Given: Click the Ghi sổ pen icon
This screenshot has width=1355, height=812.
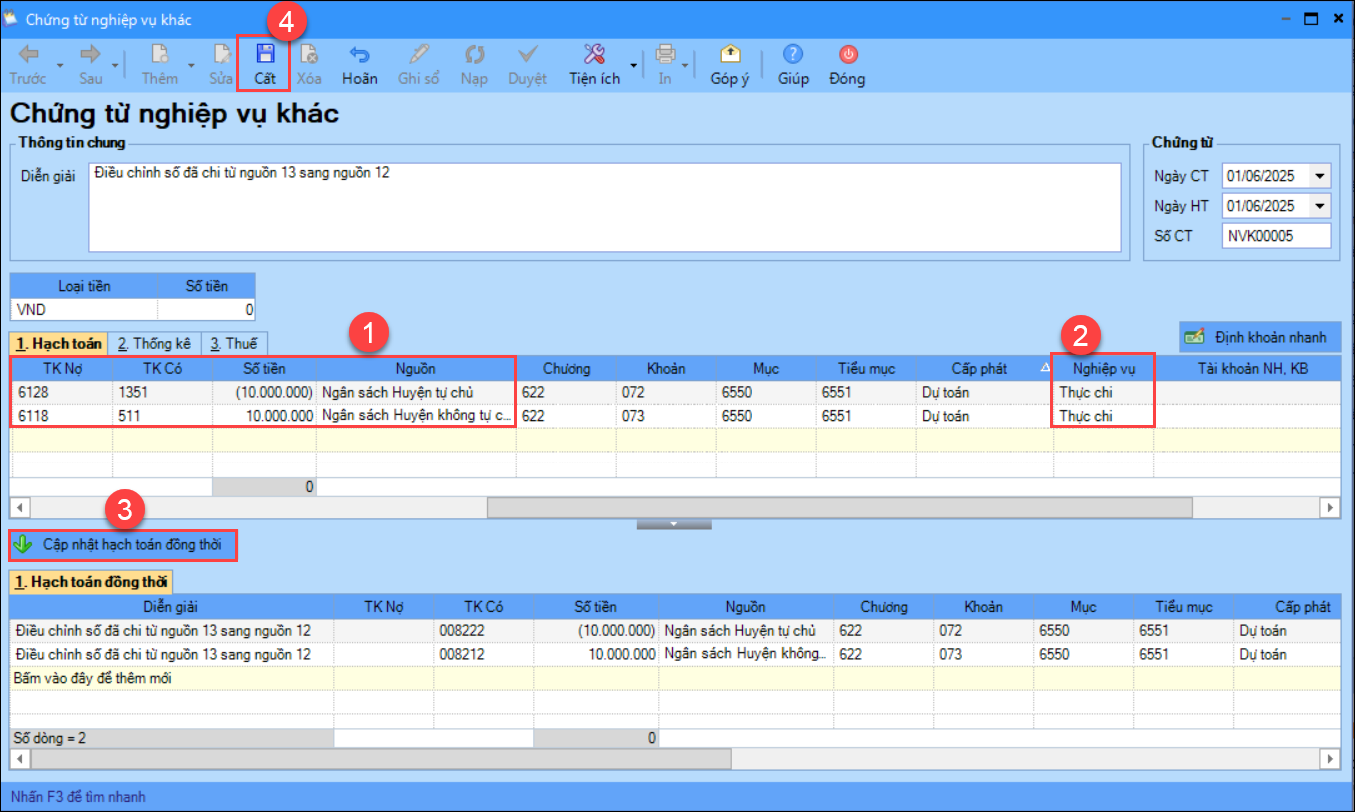Looking at the screenshot, I should click(419, 54).
